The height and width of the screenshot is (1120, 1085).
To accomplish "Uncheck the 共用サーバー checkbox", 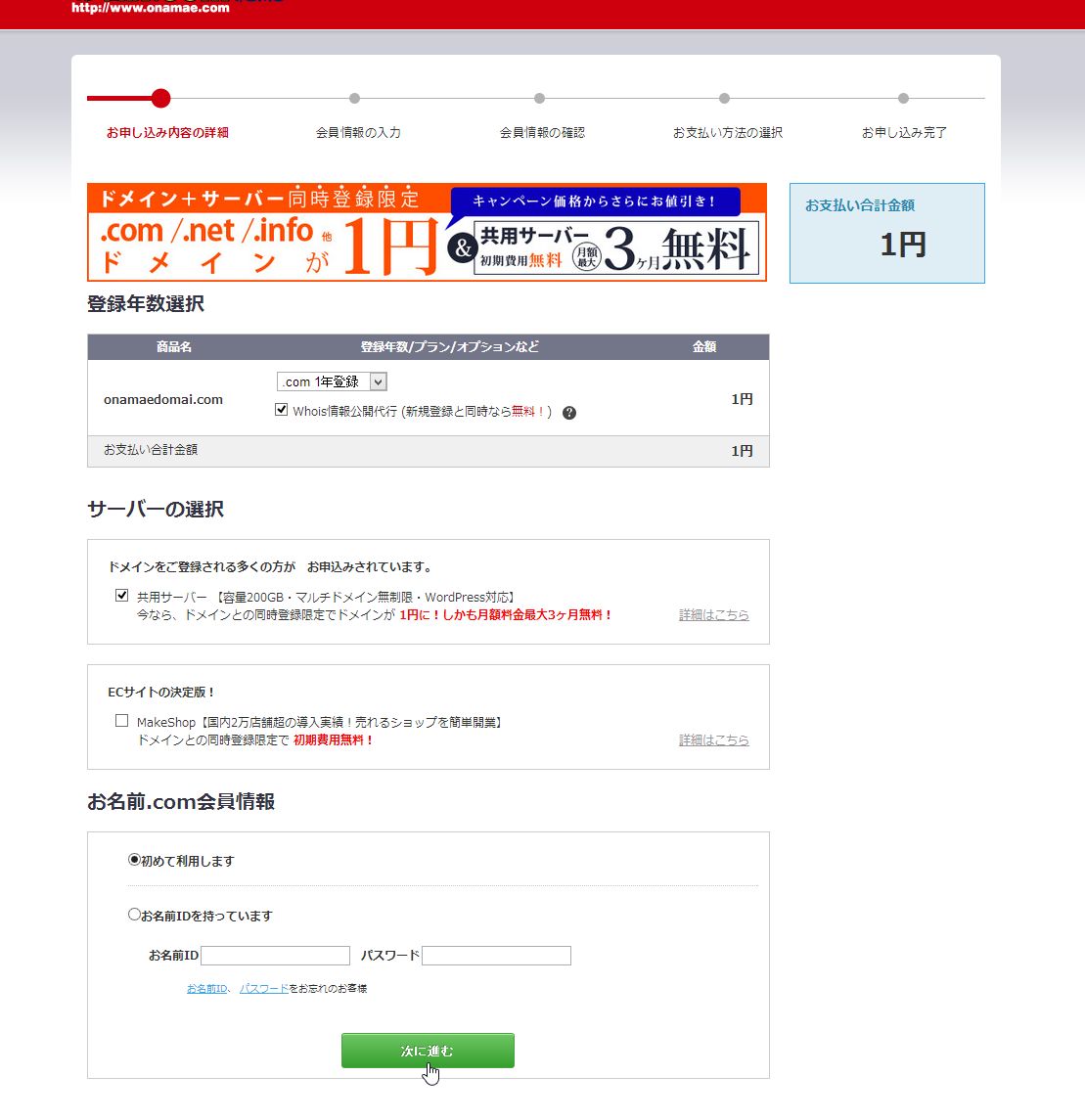I will pos(122,596).
